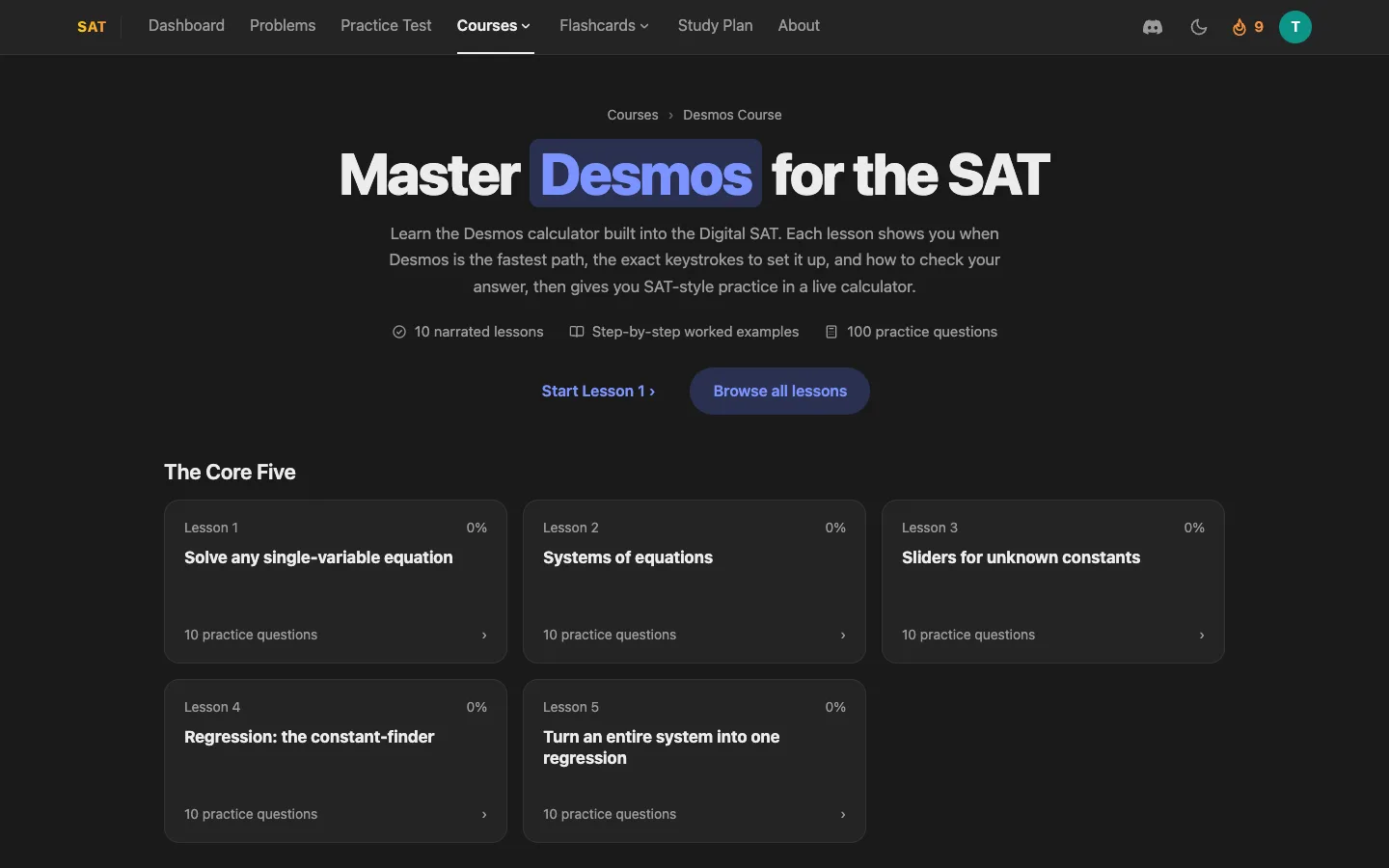
Task: Open the user profile avatar T
Action: tap(1295, 27)
